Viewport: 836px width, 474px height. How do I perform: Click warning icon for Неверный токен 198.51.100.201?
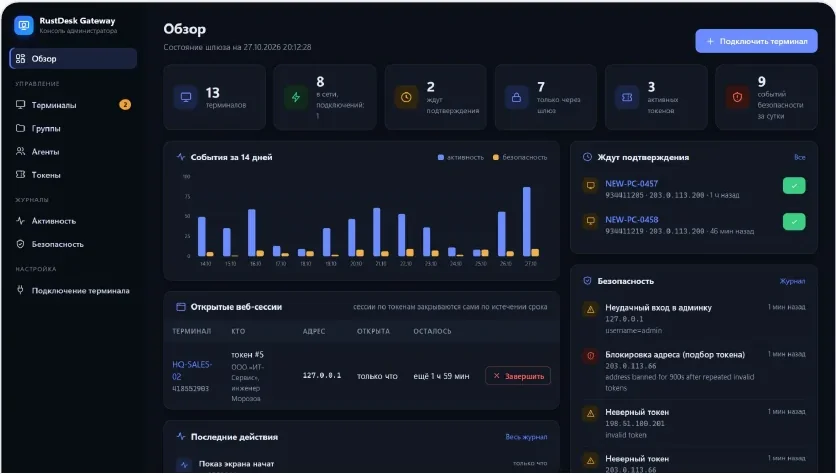click(x=591, y=413)
